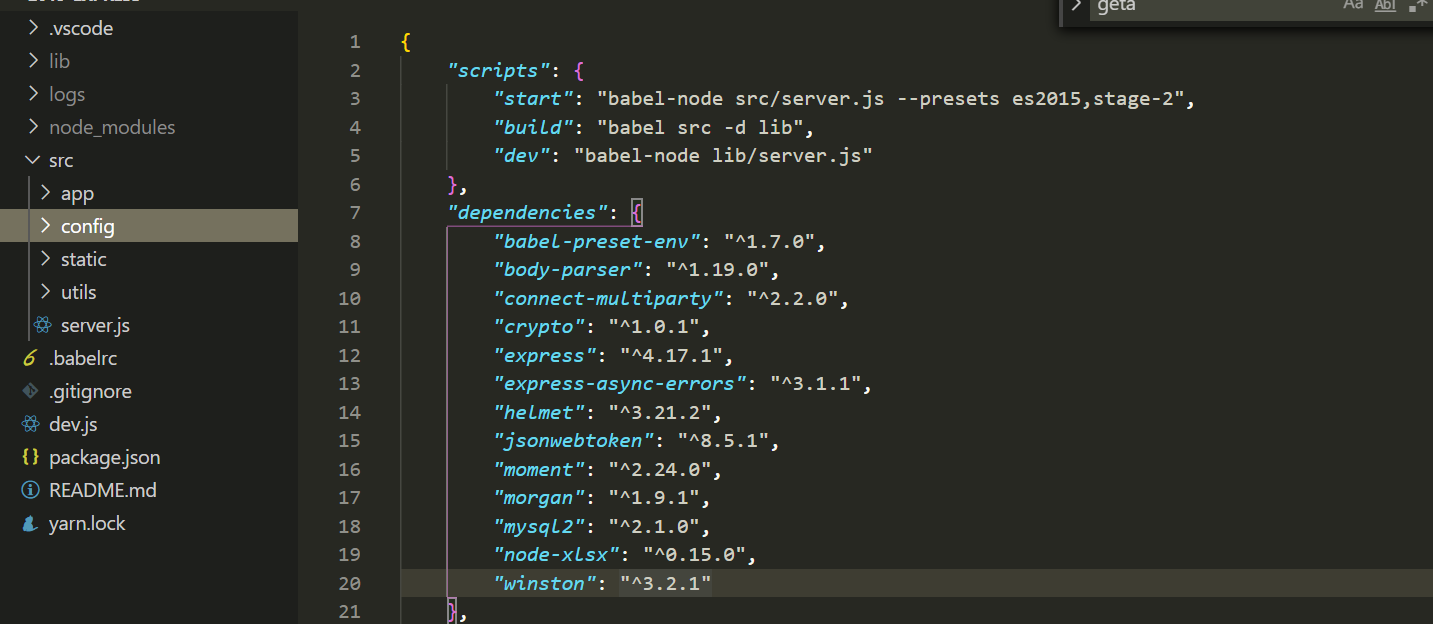
Task: Open yarn.lock file
Action: (87, 523)
